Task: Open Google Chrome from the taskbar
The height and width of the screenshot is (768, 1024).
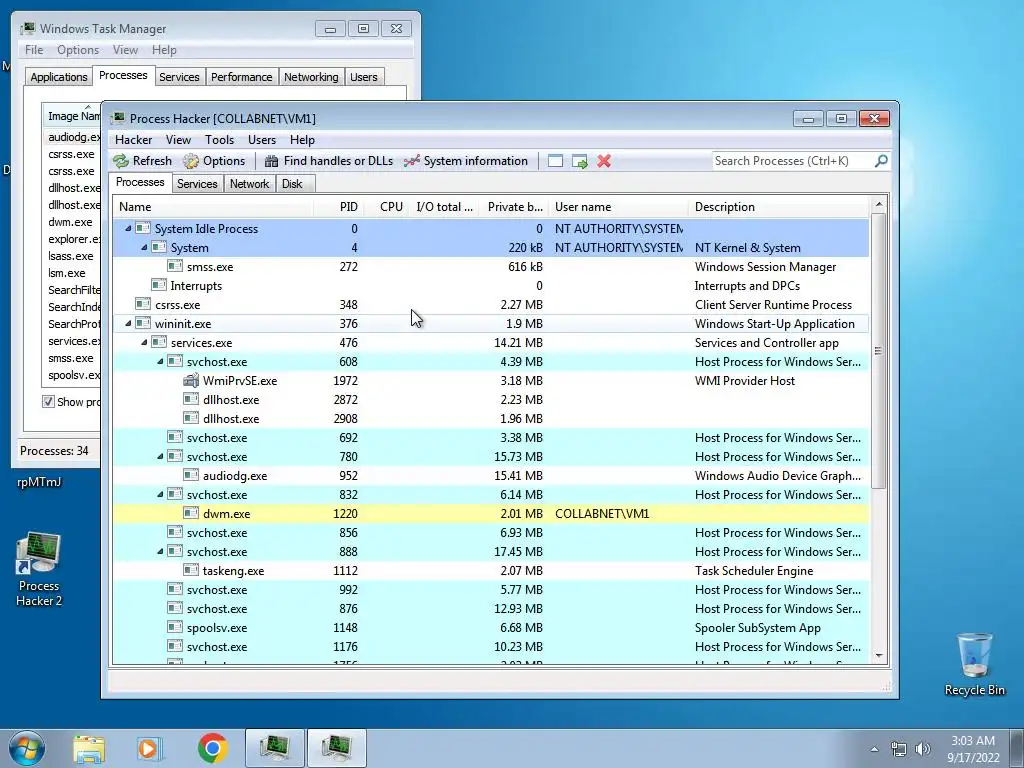Action: click(212, 748)
